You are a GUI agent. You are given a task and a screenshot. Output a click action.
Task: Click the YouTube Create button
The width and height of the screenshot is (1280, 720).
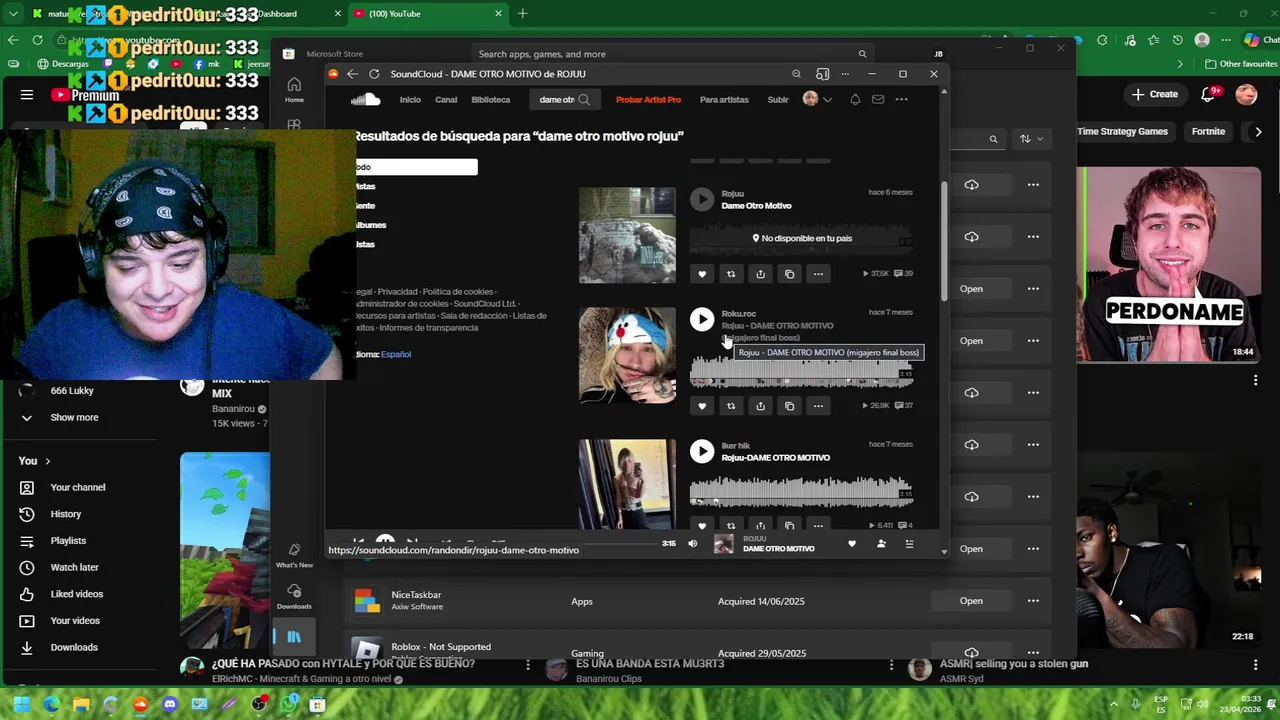pyautogui.click(x=1155, y=94)
